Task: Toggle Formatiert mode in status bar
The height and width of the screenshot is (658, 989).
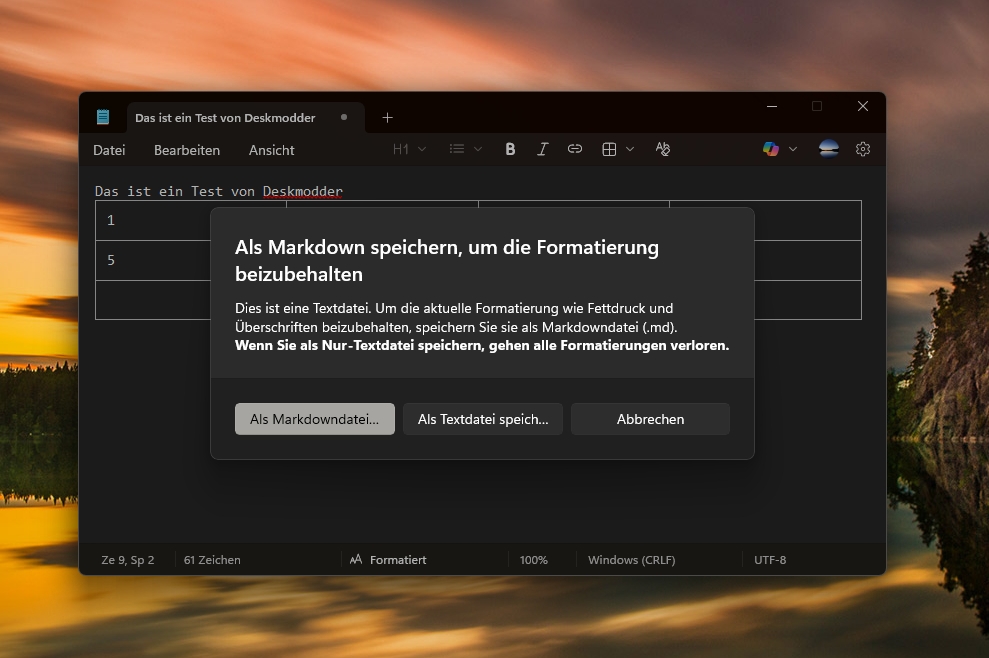Action: click(388, 560)
